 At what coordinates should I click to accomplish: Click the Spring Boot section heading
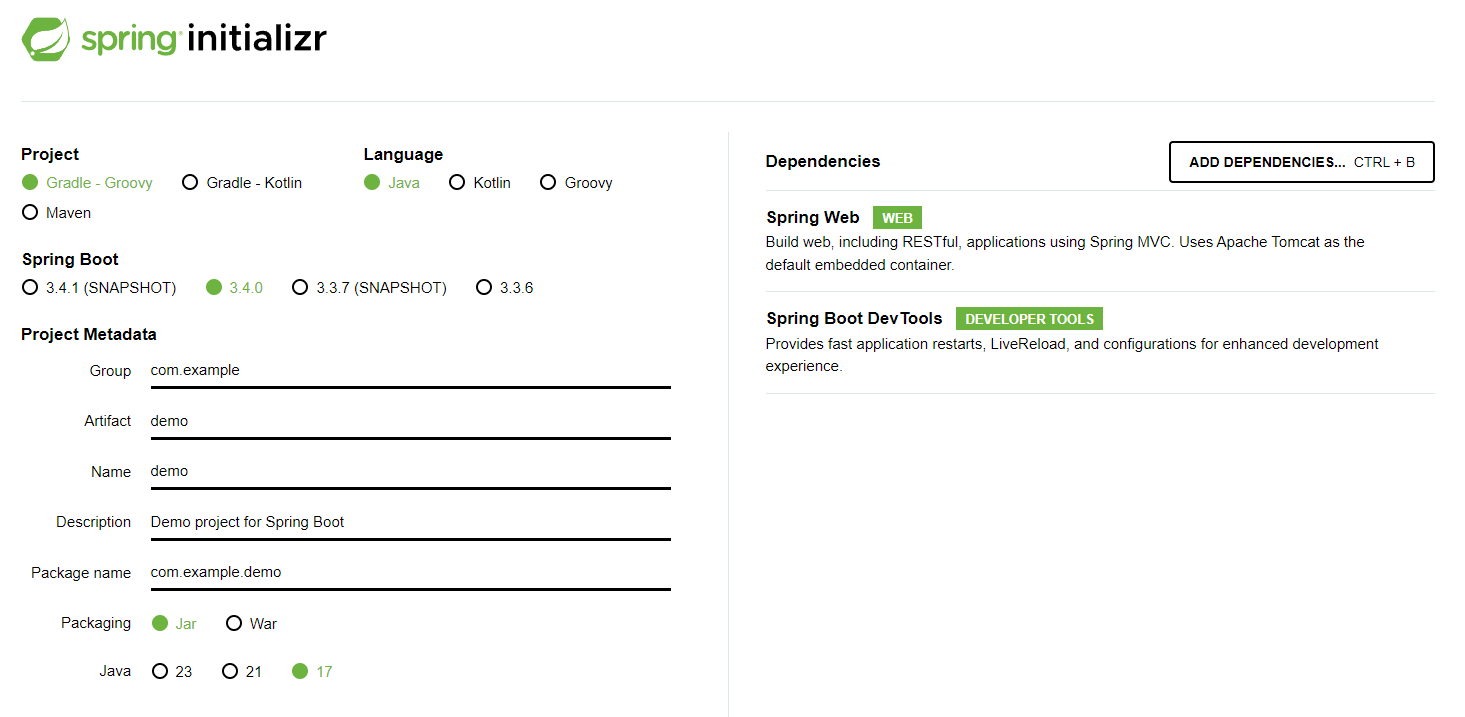click(70, 259)
